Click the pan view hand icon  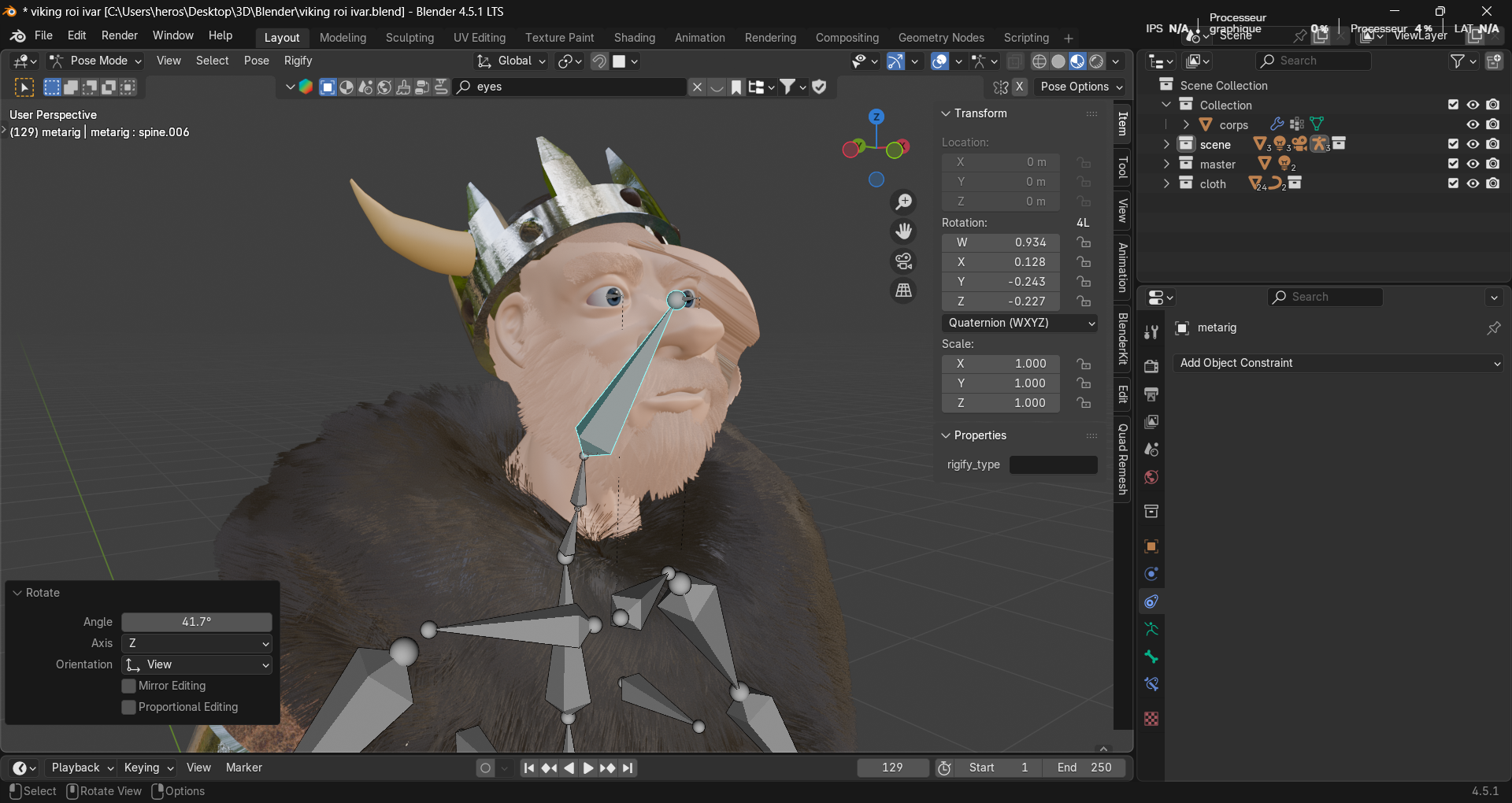click(x=903, y=231)
